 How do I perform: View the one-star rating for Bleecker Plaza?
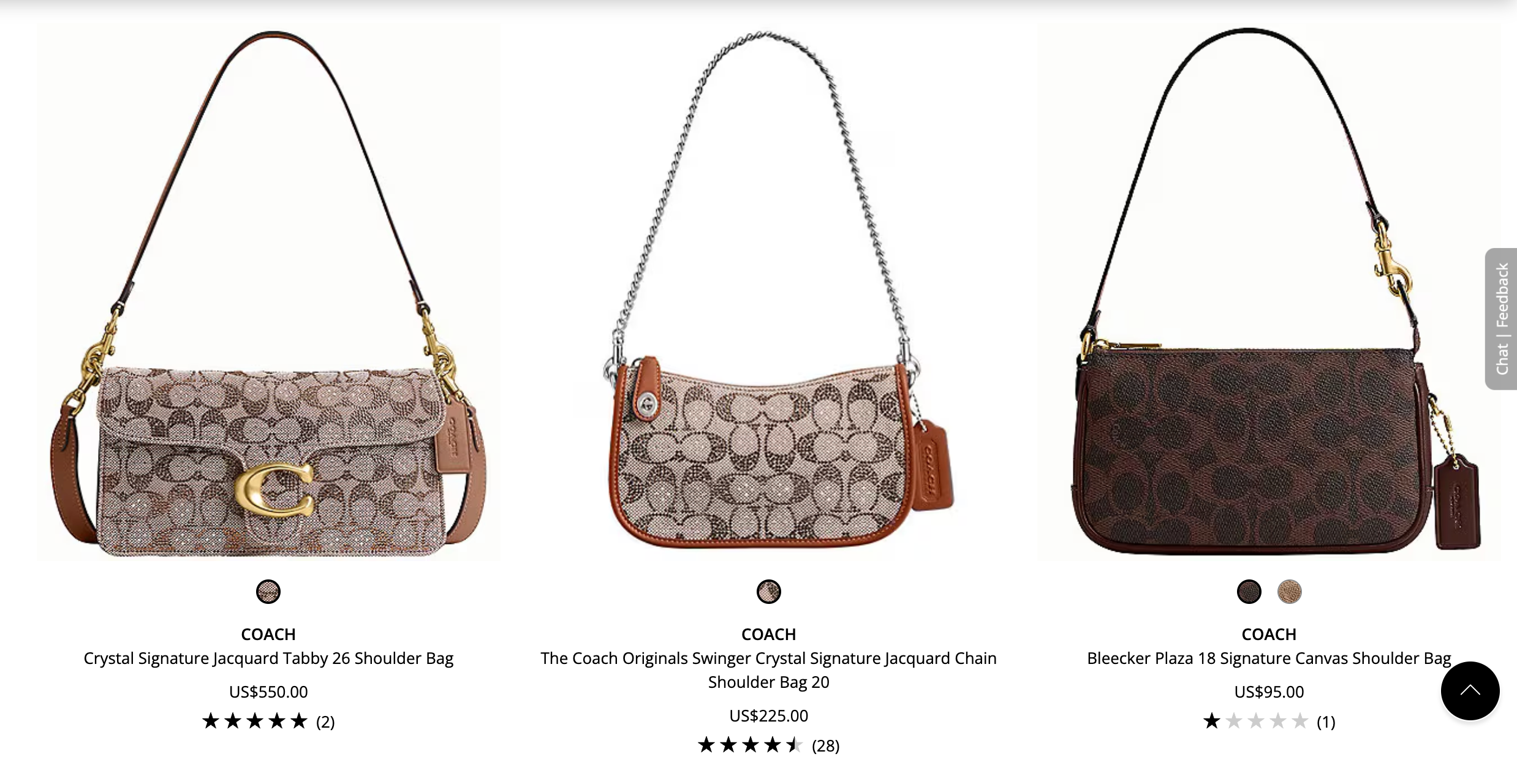pos(1269,722)
